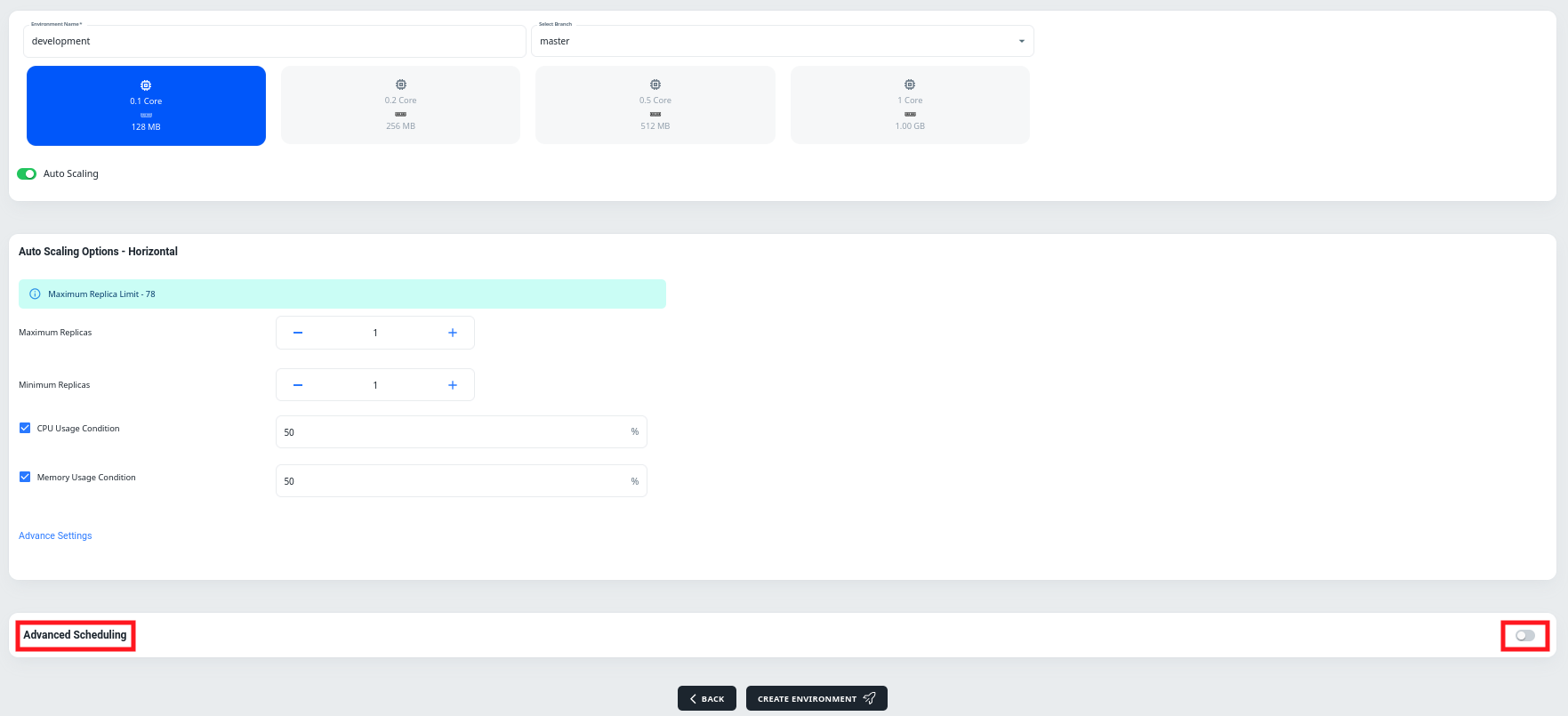The height and width of the screenshot is (716, 1568).
Task: Click the Create Environment button
Action: (x=816, y=698)
